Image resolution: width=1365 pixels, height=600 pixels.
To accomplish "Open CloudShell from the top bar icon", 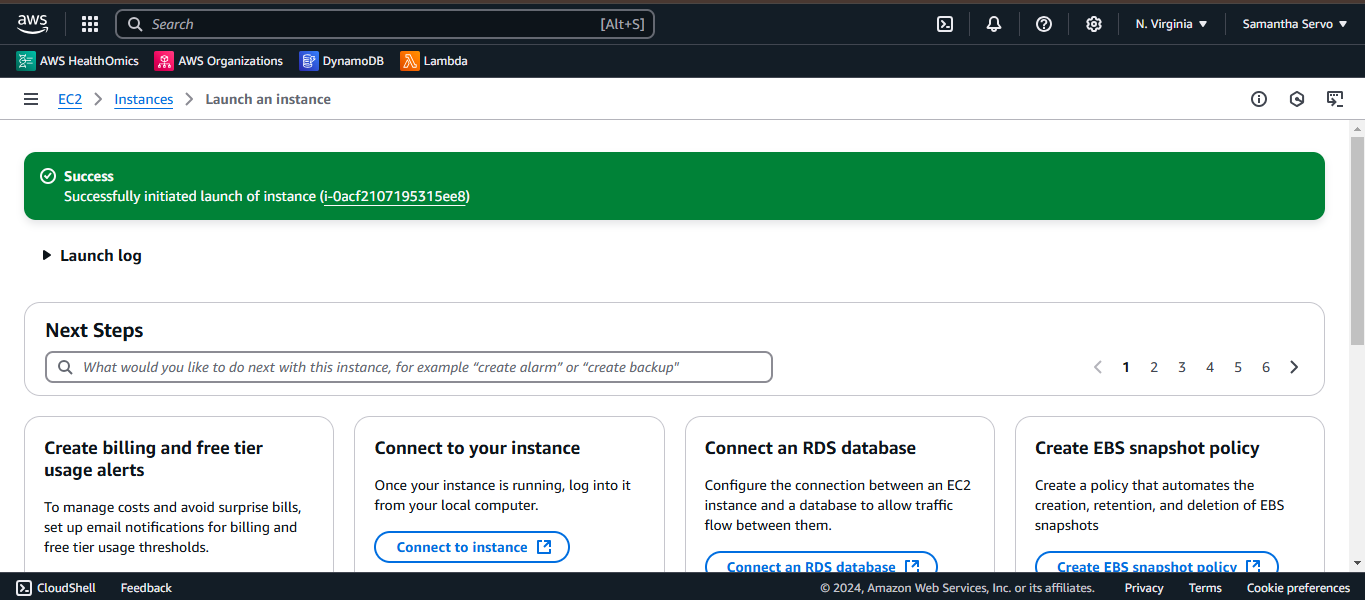I will [945, 24].
